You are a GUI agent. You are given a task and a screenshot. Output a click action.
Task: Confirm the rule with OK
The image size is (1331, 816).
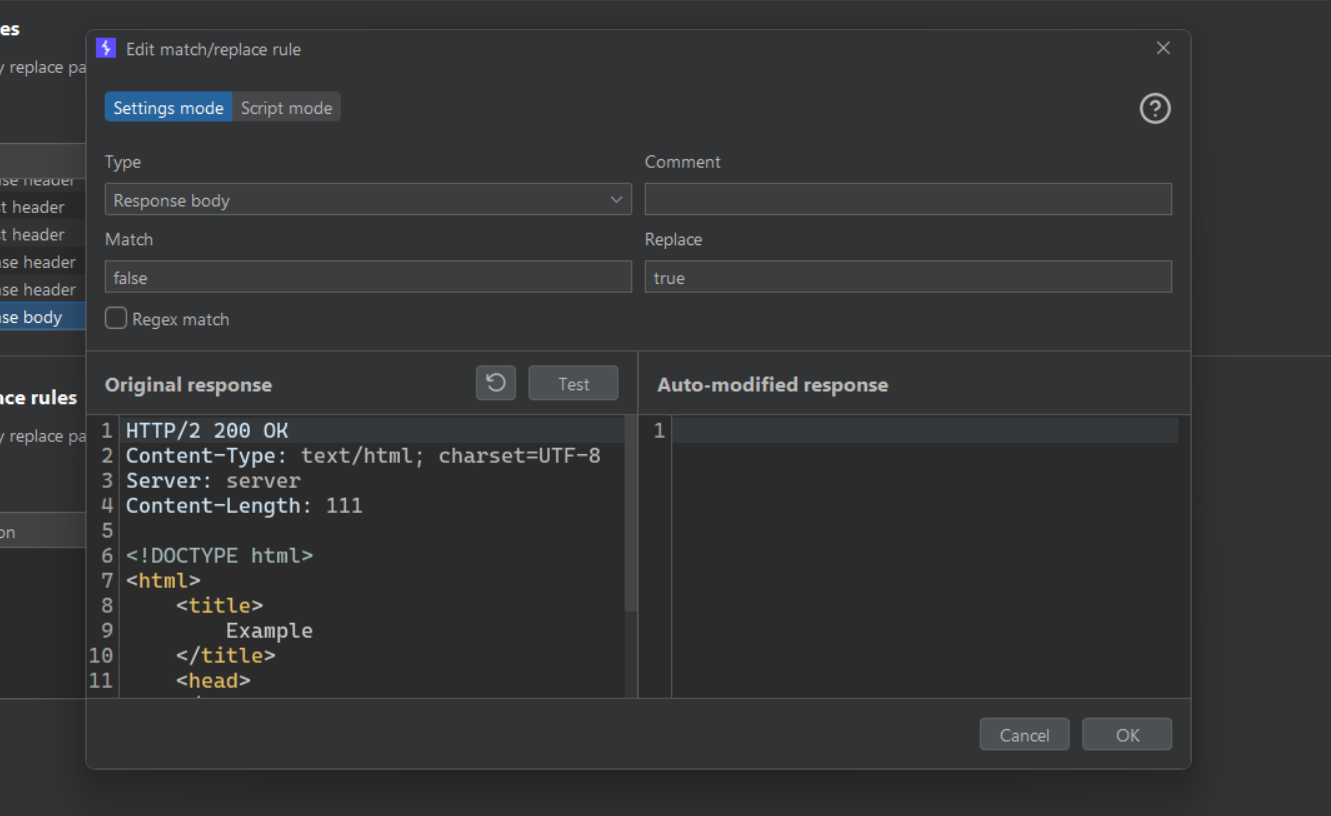pos(1127,735)
